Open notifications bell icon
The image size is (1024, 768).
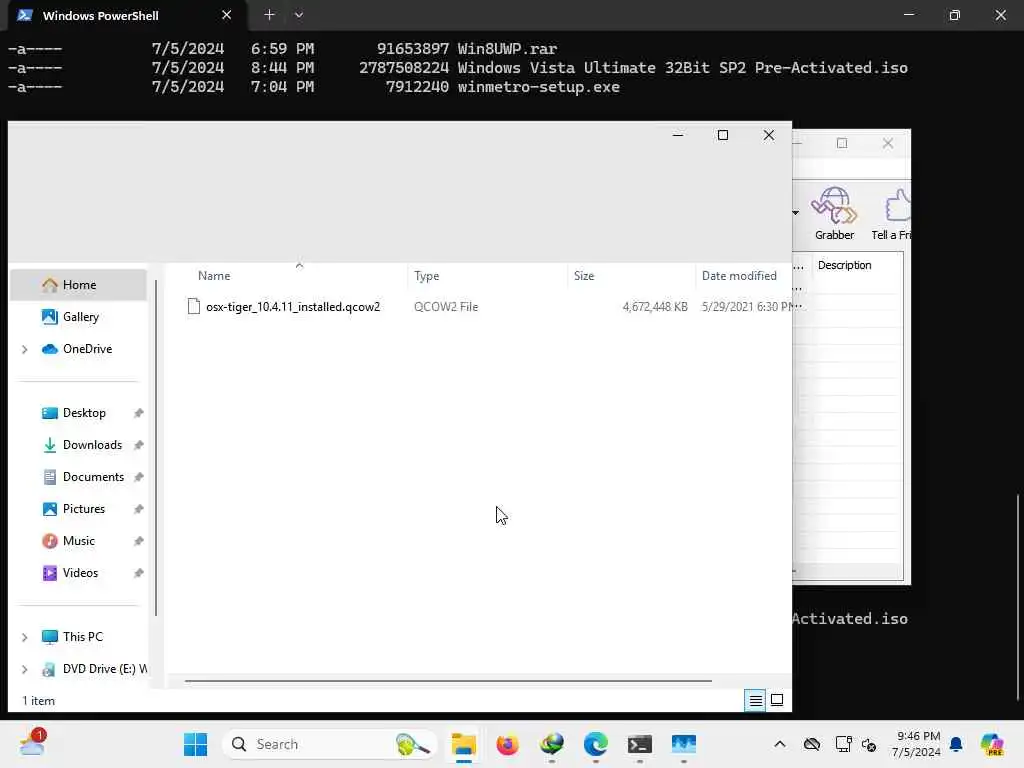coord(956,744)
